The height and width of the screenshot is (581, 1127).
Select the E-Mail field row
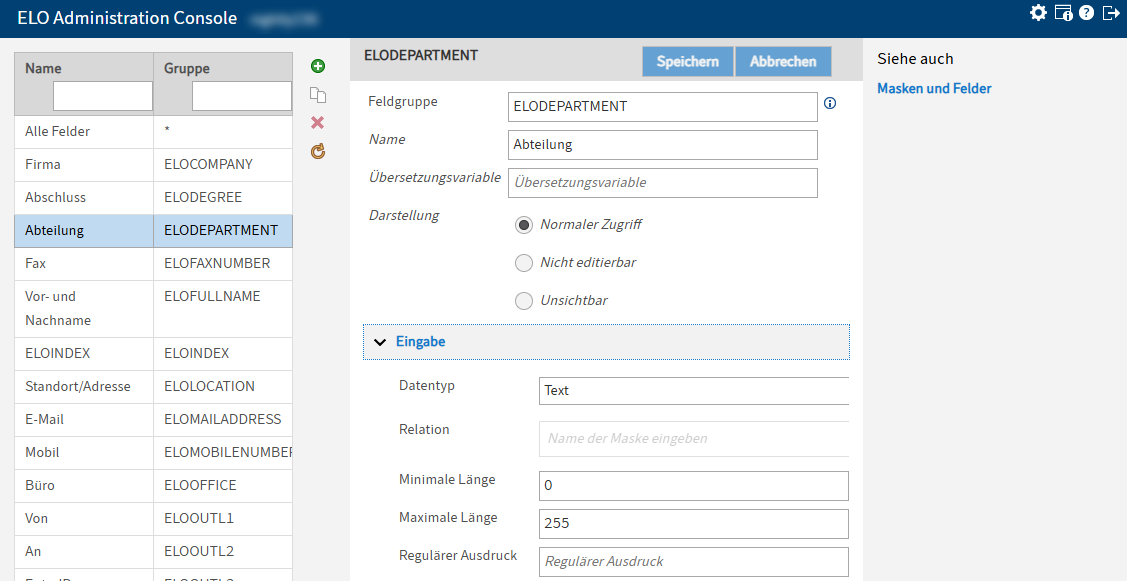(153, 420)
